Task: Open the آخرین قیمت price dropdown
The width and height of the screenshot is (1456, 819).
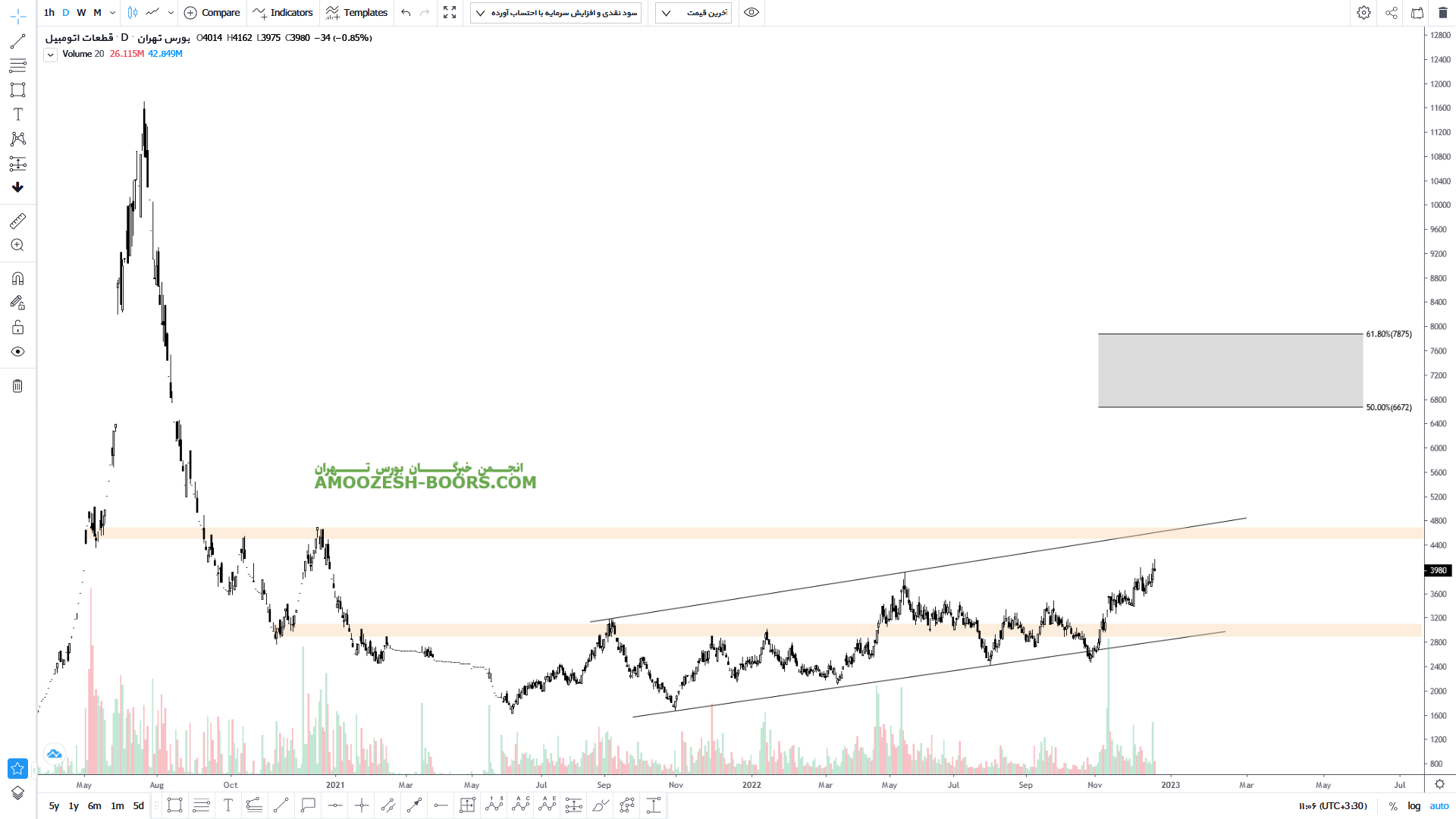Action: point(693,13)
